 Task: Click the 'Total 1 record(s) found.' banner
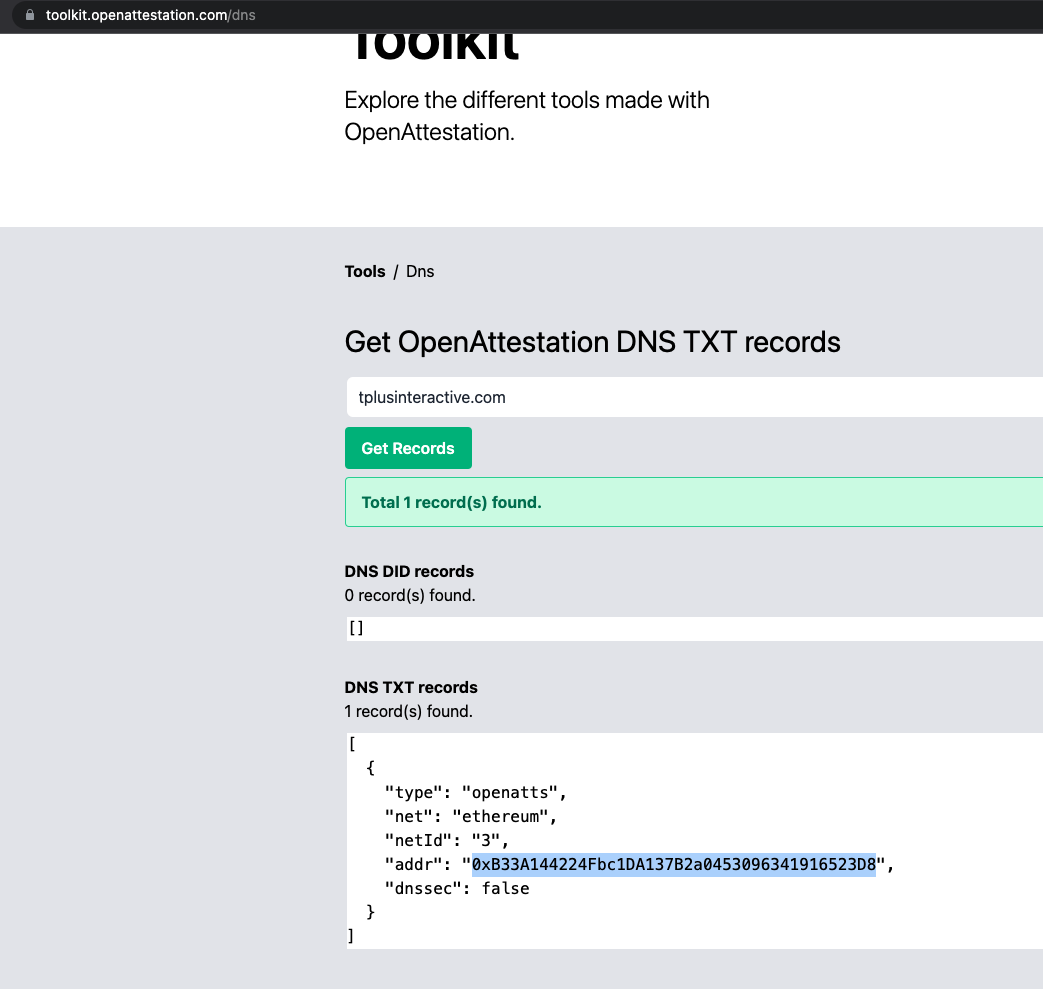click(x=694, y=502)
